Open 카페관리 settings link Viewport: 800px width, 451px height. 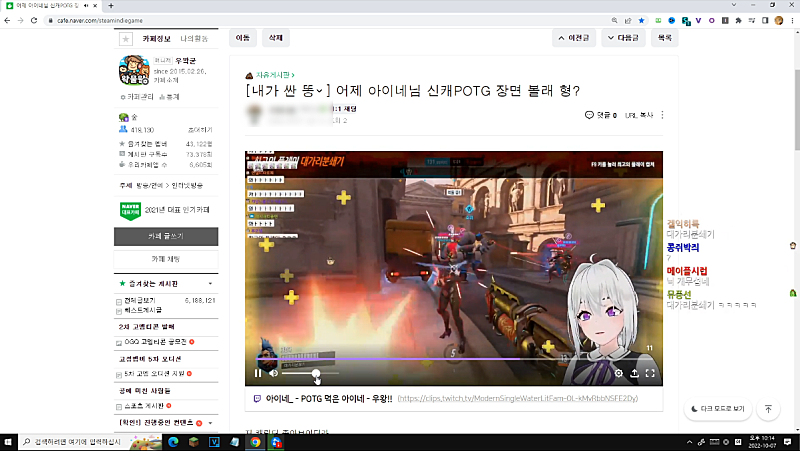[137, 97]
